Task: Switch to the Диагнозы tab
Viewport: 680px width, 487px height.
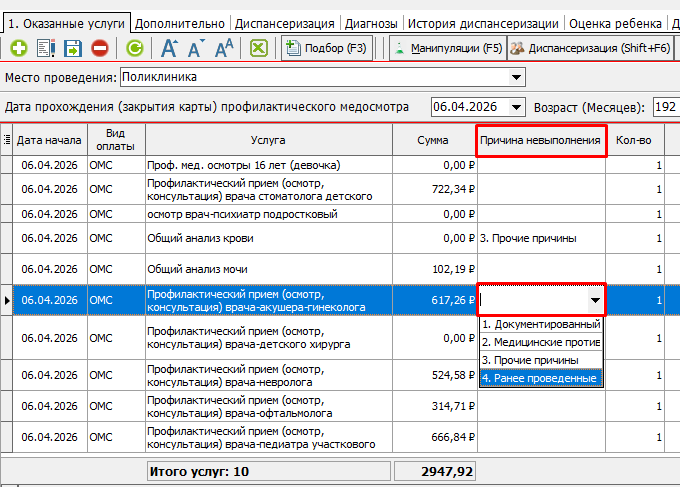Action: point(370,22)
